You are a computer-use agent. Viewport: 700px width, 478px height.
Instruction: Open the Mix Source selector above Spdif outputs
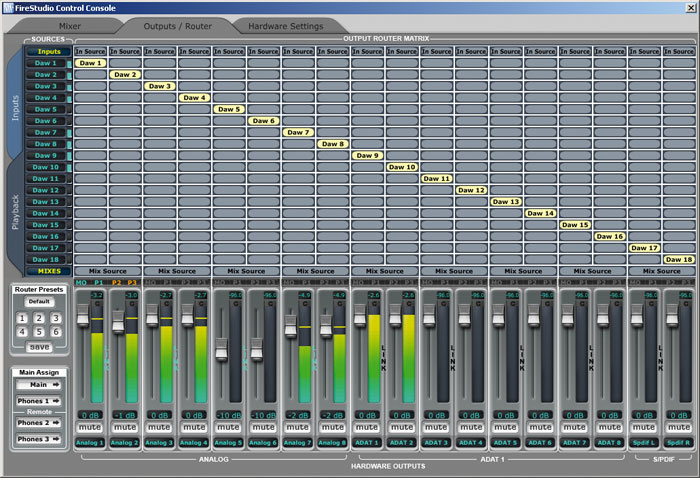tap(662, 271)
